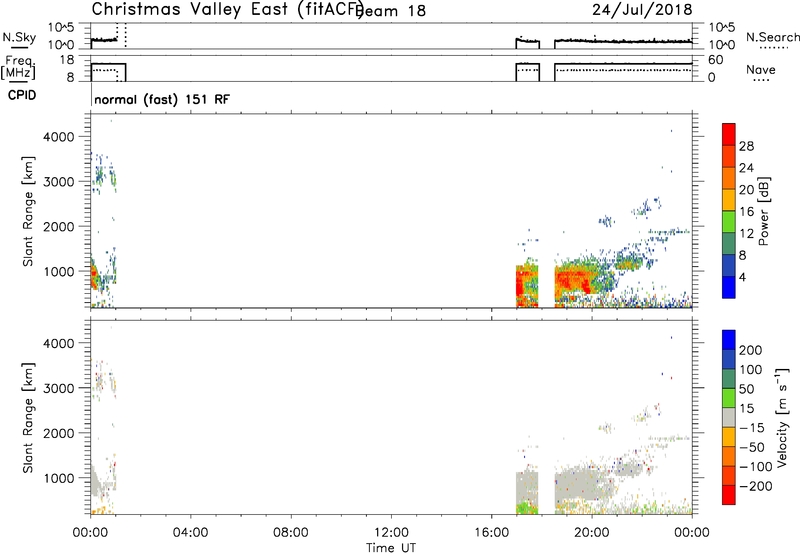This screenshot has height=554, width=800.
Task: Select the red top segment of Power color bar
Action: click(x=729, y=135)
